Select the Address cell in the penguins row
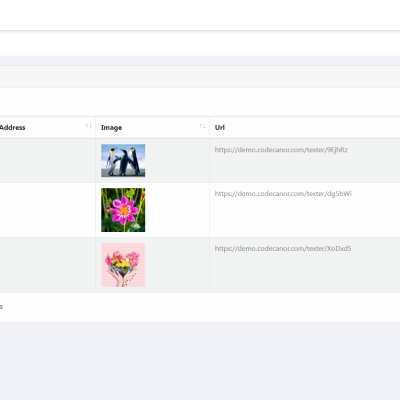400x400 pixels. (48, 161)
